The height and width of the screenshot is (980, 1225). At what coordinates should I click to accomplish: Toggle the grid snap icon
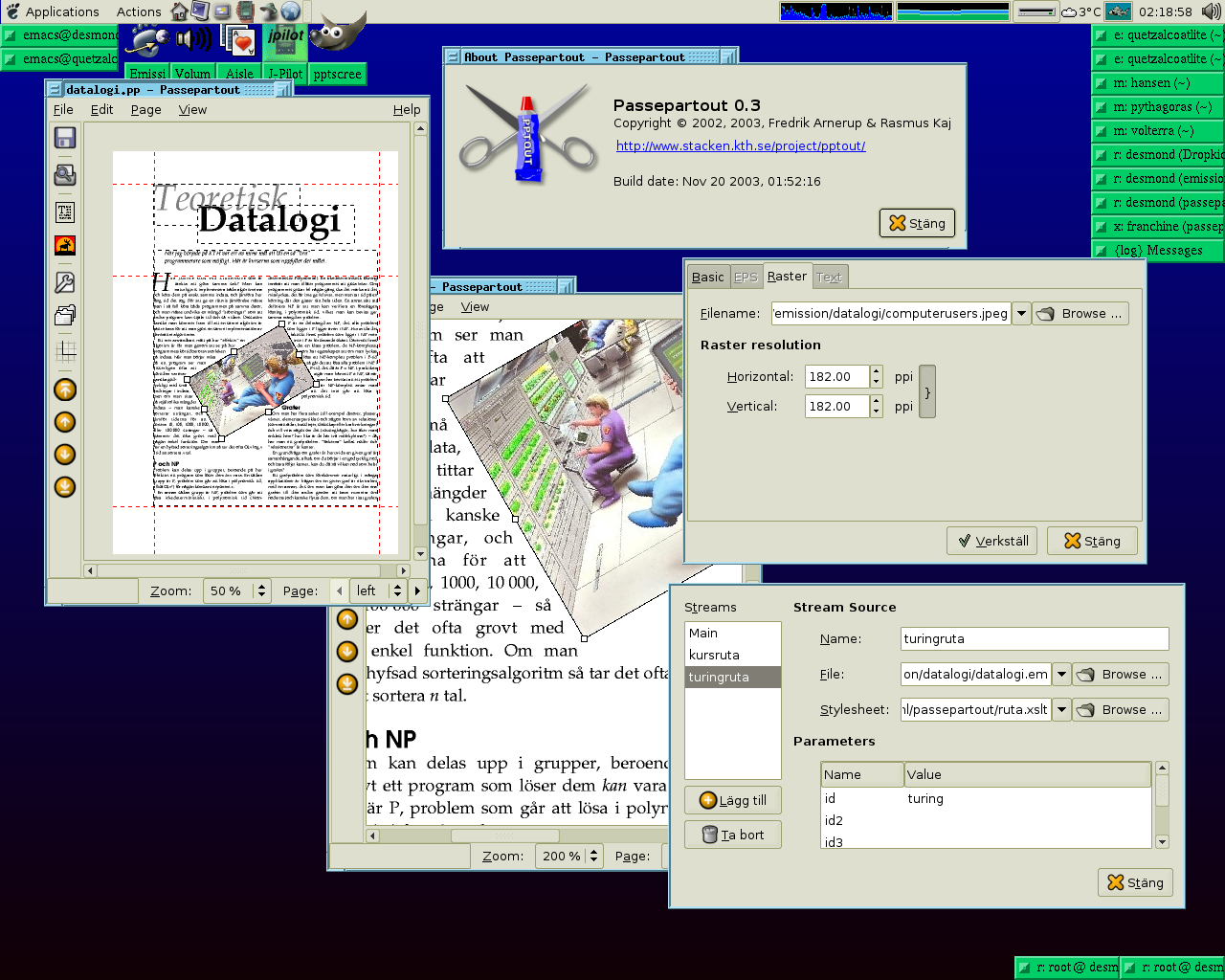click(65, 351)
